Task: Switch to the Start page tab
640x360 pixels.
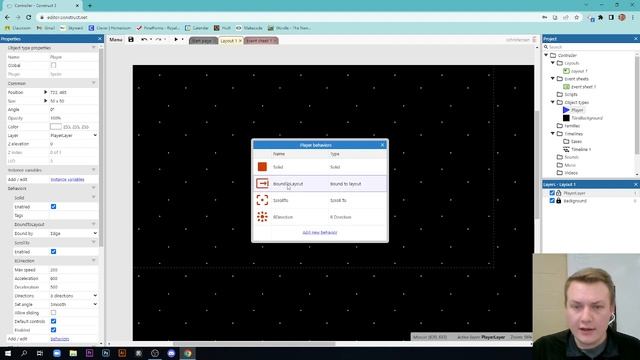Action: click(203, 41)
